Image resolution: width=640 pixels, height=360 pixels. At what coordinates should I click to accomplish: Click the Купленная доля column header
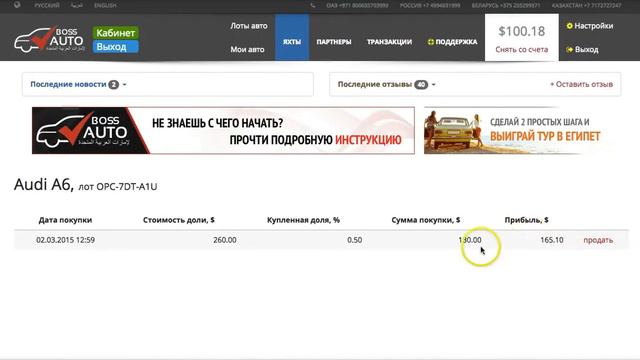[303, 220]
